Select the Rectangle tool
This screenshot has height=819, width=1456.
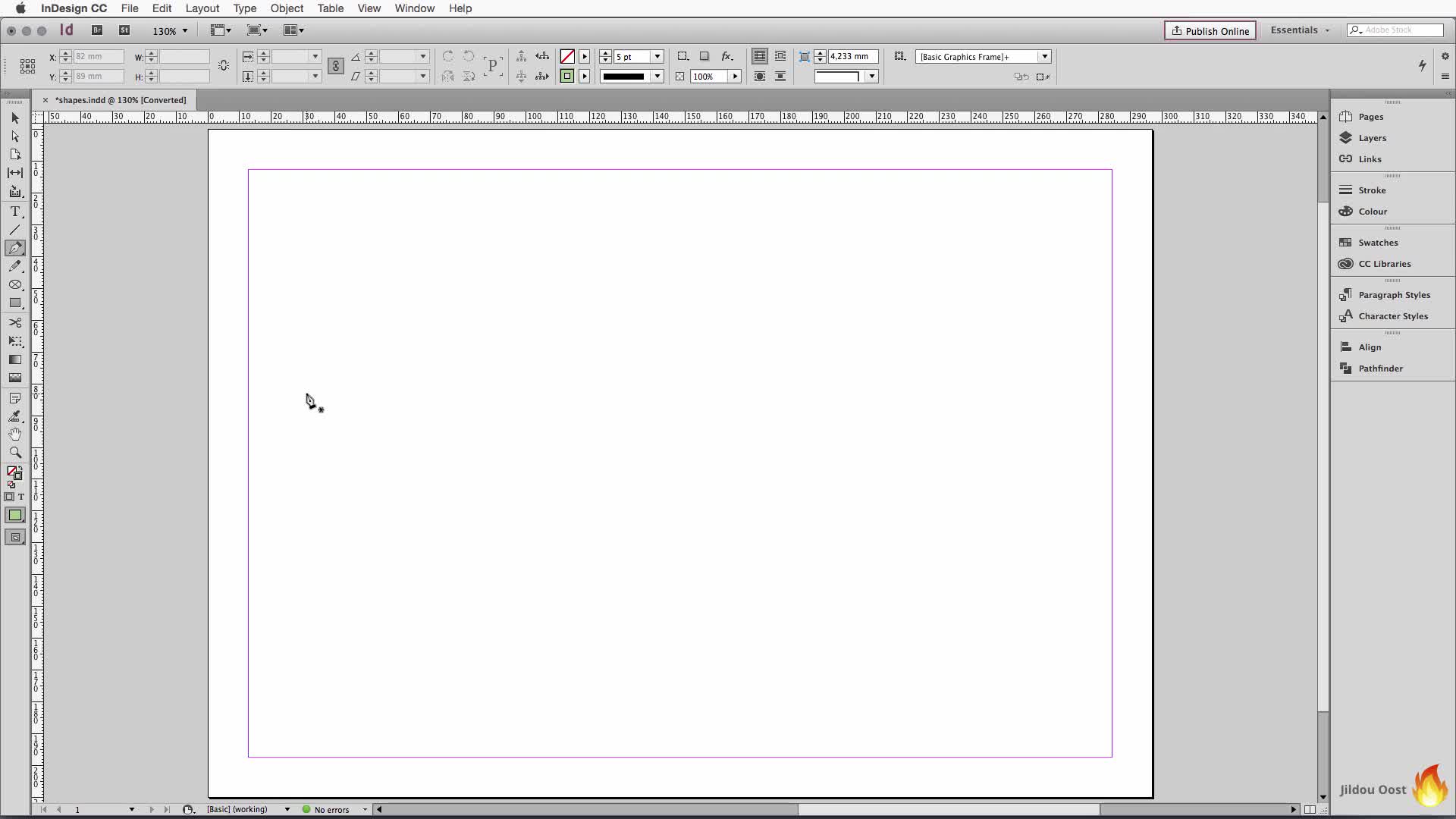click(15, 303)
